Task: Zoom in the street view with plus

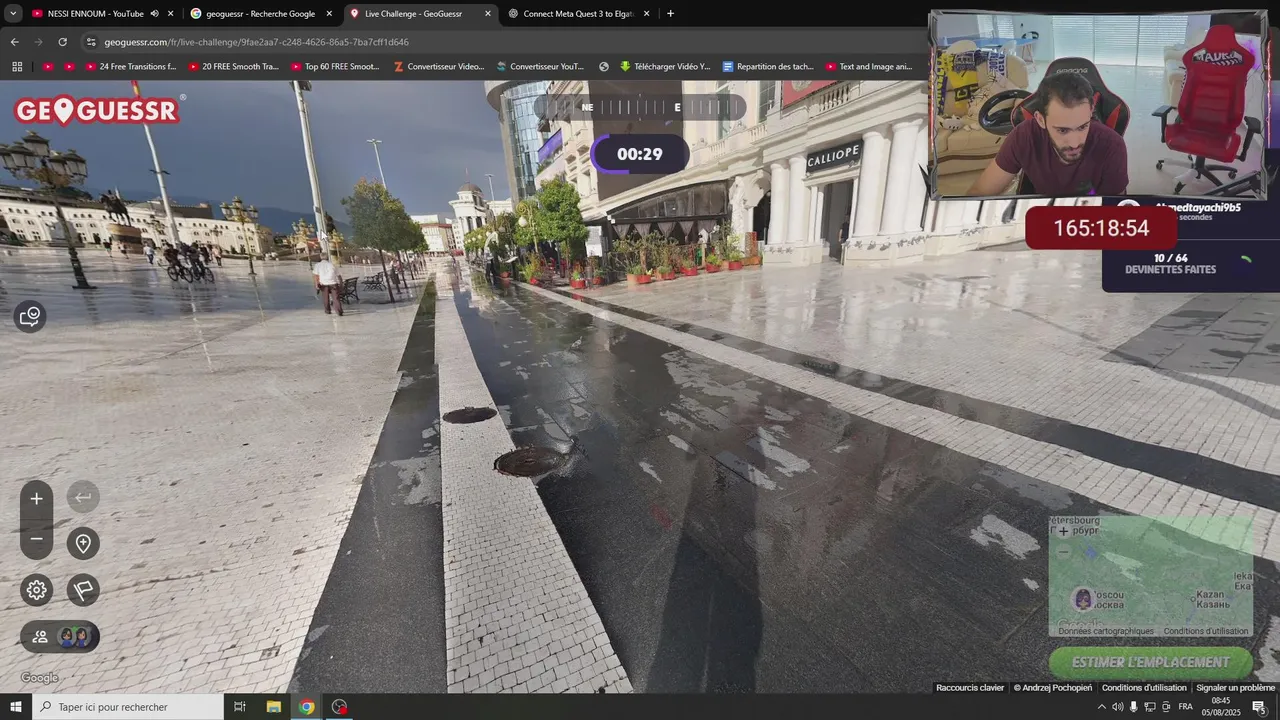Action: pyautogui.click(x=36, y=498)
